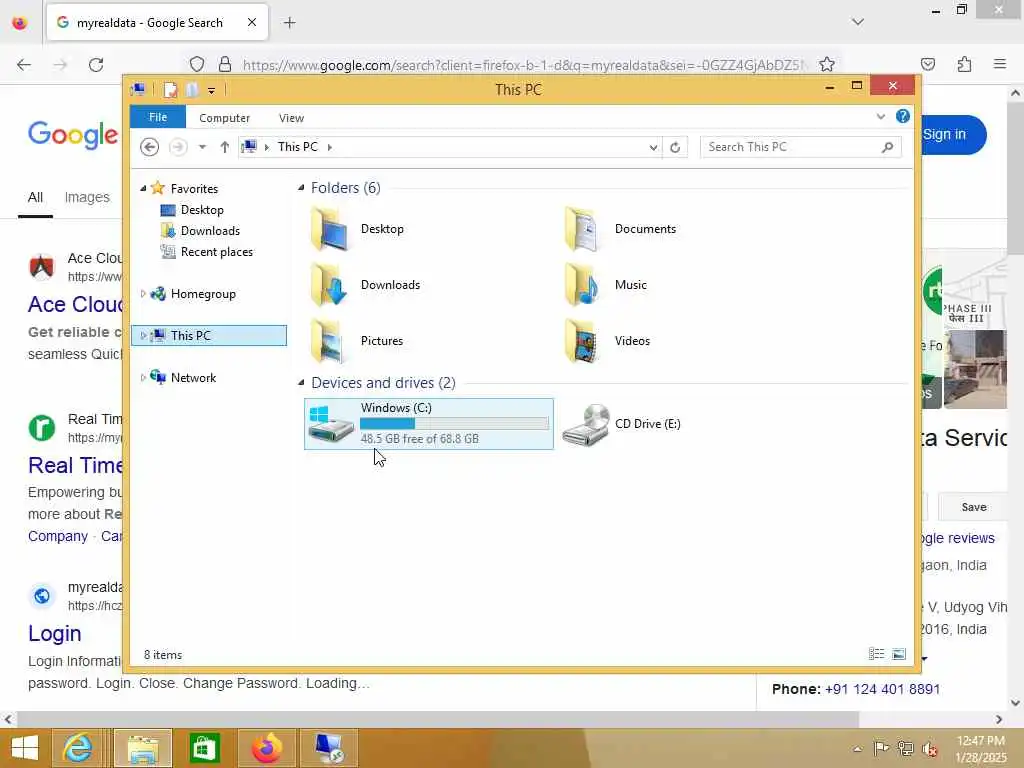Expand the Network tree node
Viewport: 1024px width, 768px height.
(x=143, y=377)
